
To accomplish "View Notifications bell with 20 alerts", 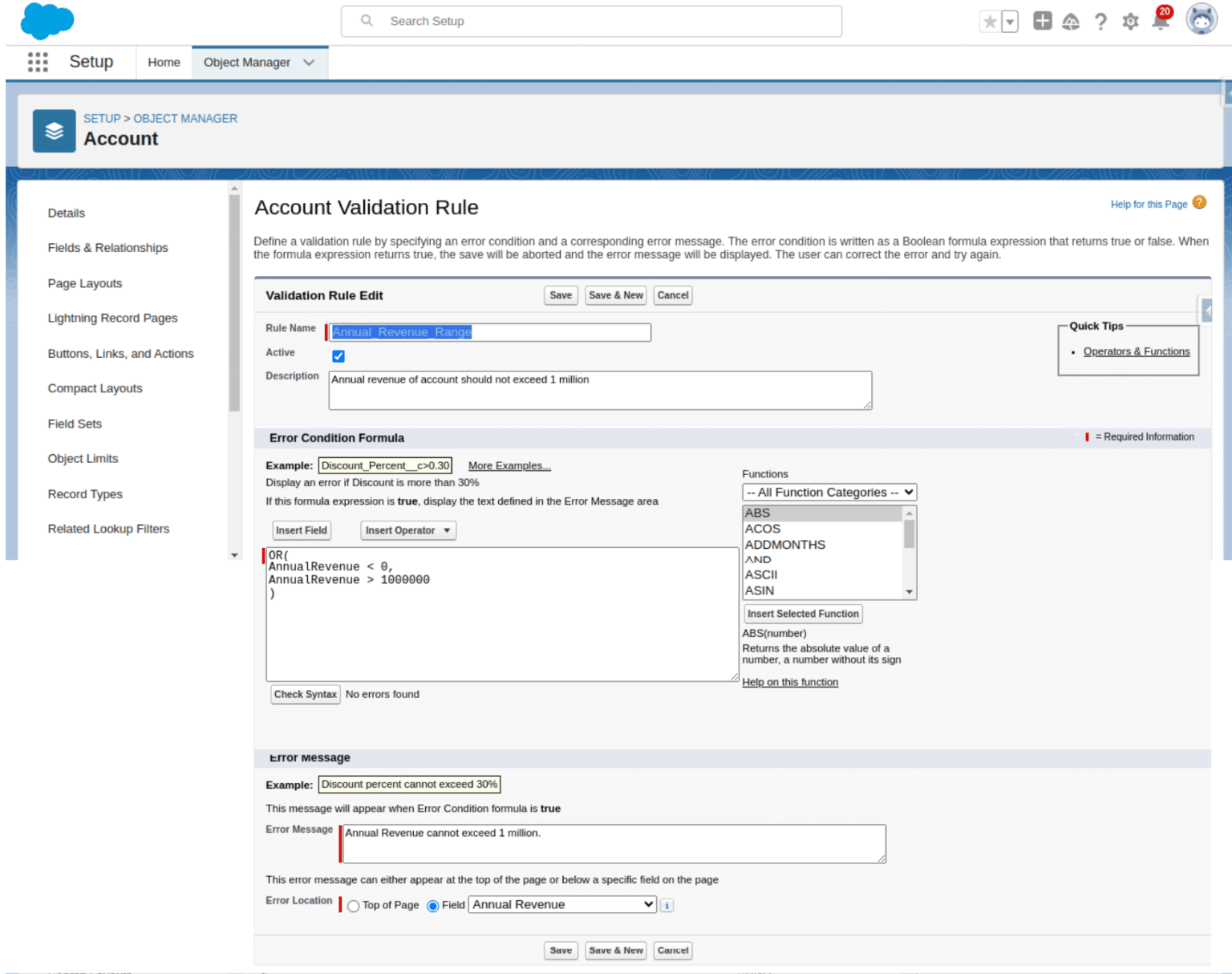I will 1160,22.
